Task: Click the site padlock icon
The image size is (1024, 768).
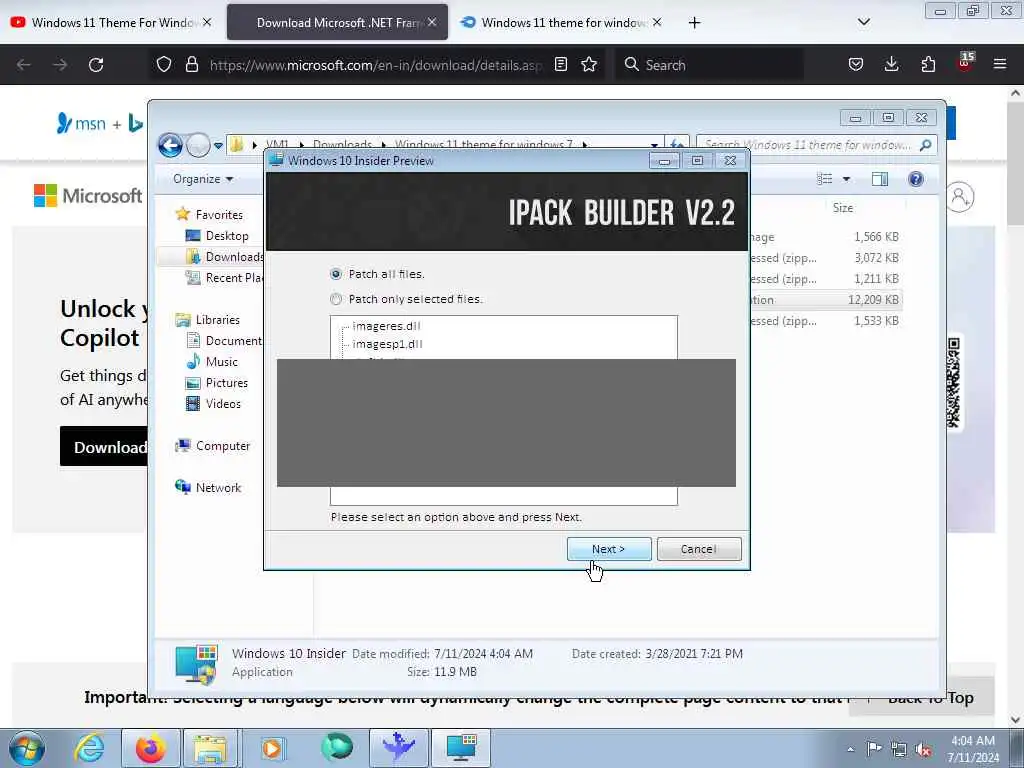Action: point(191,65)
